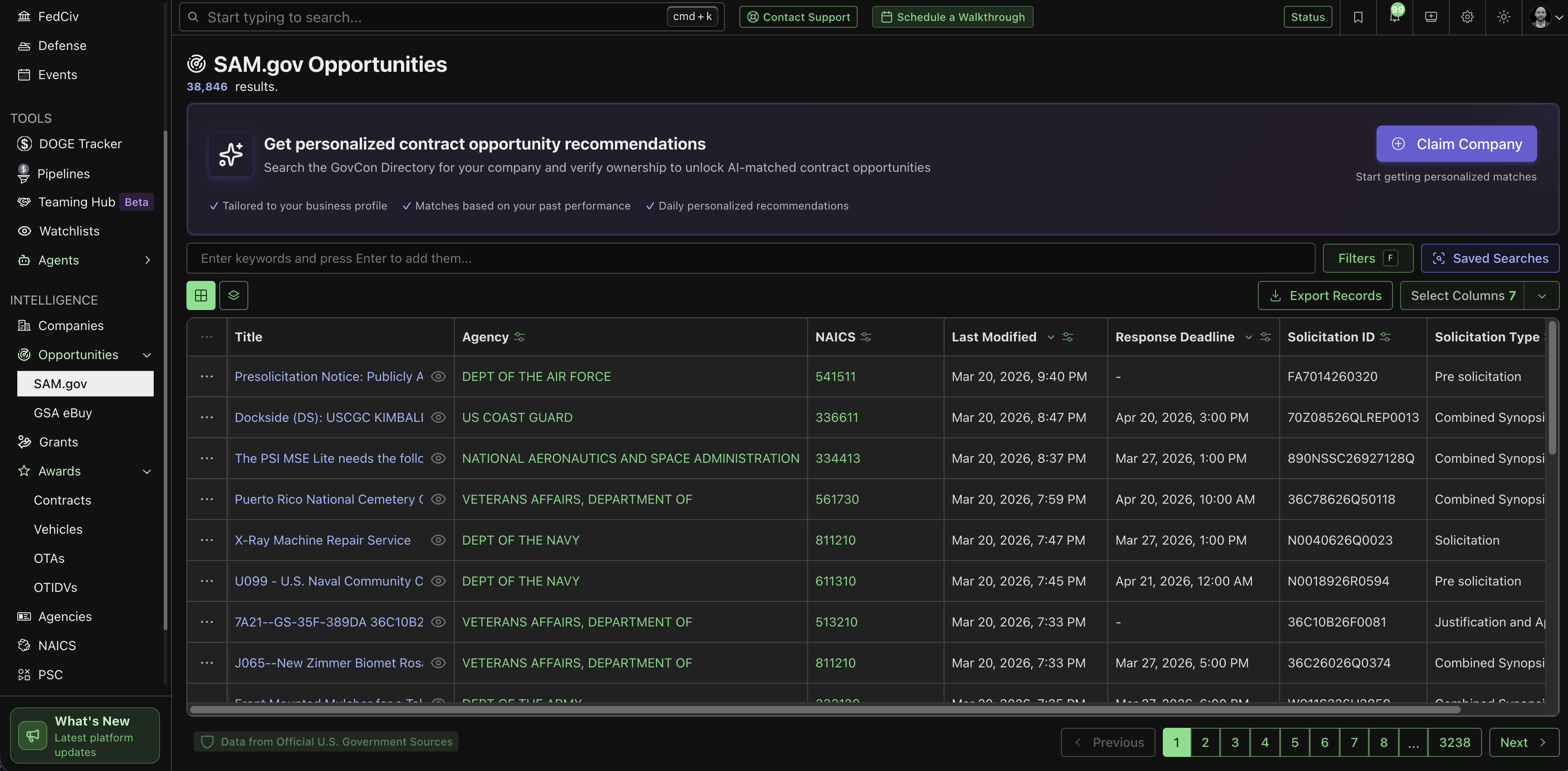The height and width of the screenshot is (771, 1568).
Task: Open Contracts under Awards
Action: tap(62, 500)
